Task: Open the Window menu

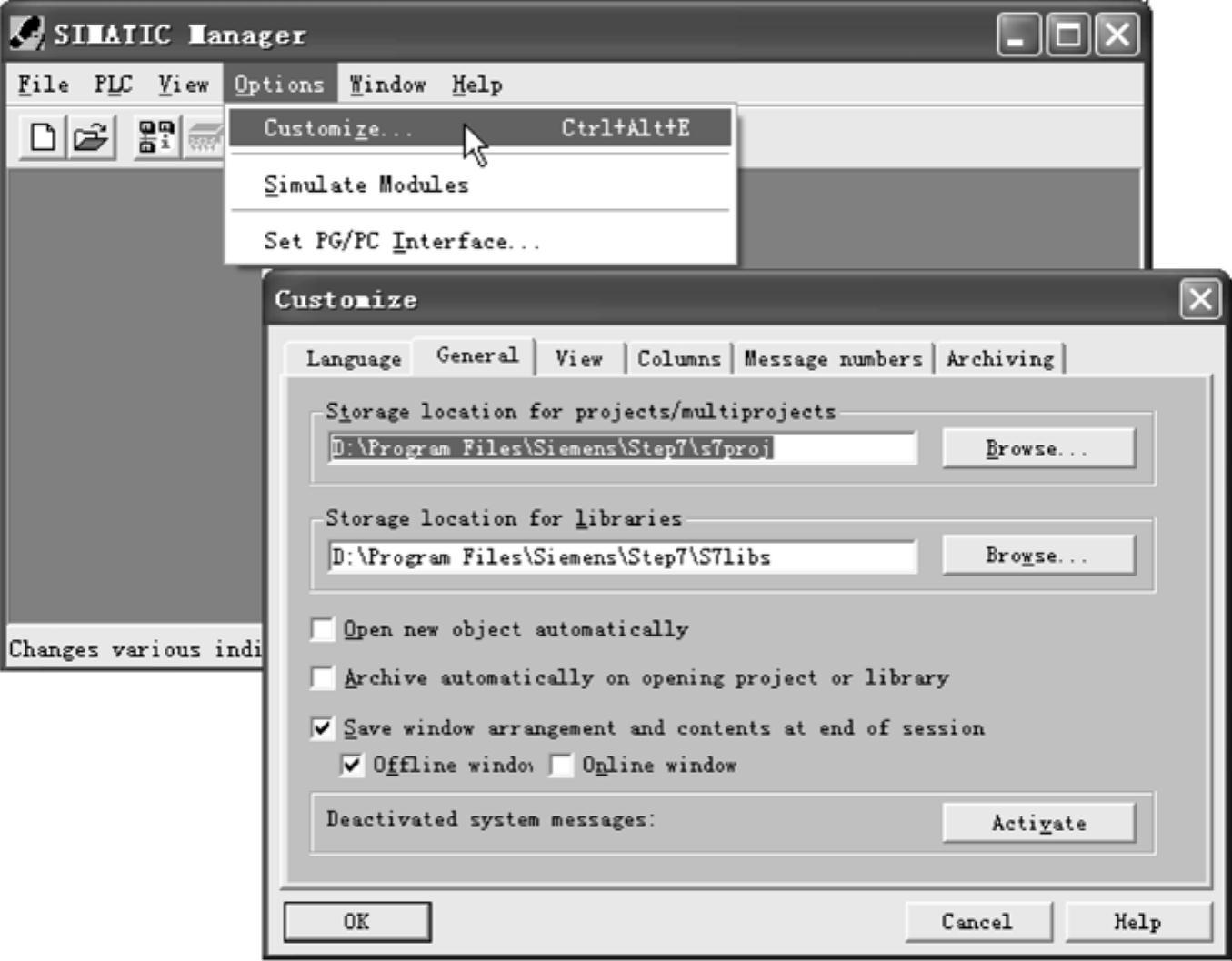Action: coord(387,85)
